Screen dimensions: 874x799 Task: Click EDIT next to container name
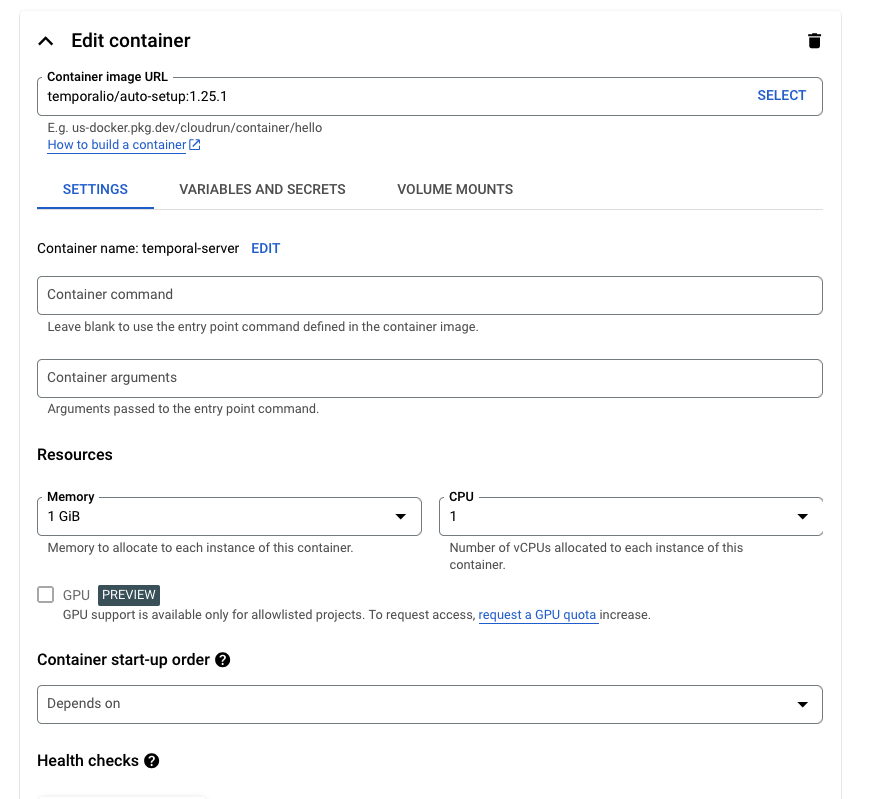[265, 248]
